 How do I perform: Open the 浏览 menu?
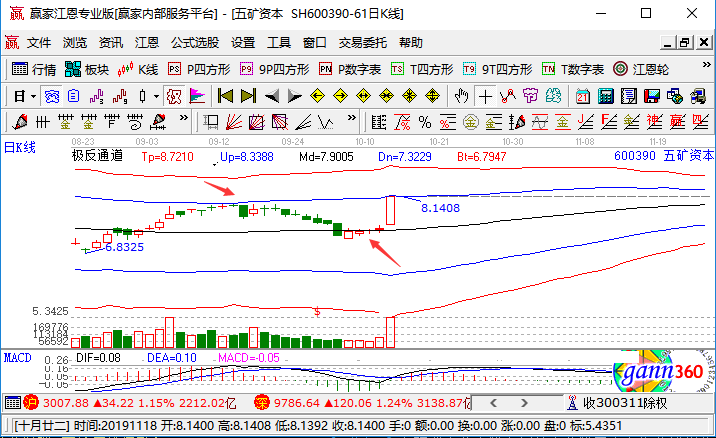(x=75, y=43)
